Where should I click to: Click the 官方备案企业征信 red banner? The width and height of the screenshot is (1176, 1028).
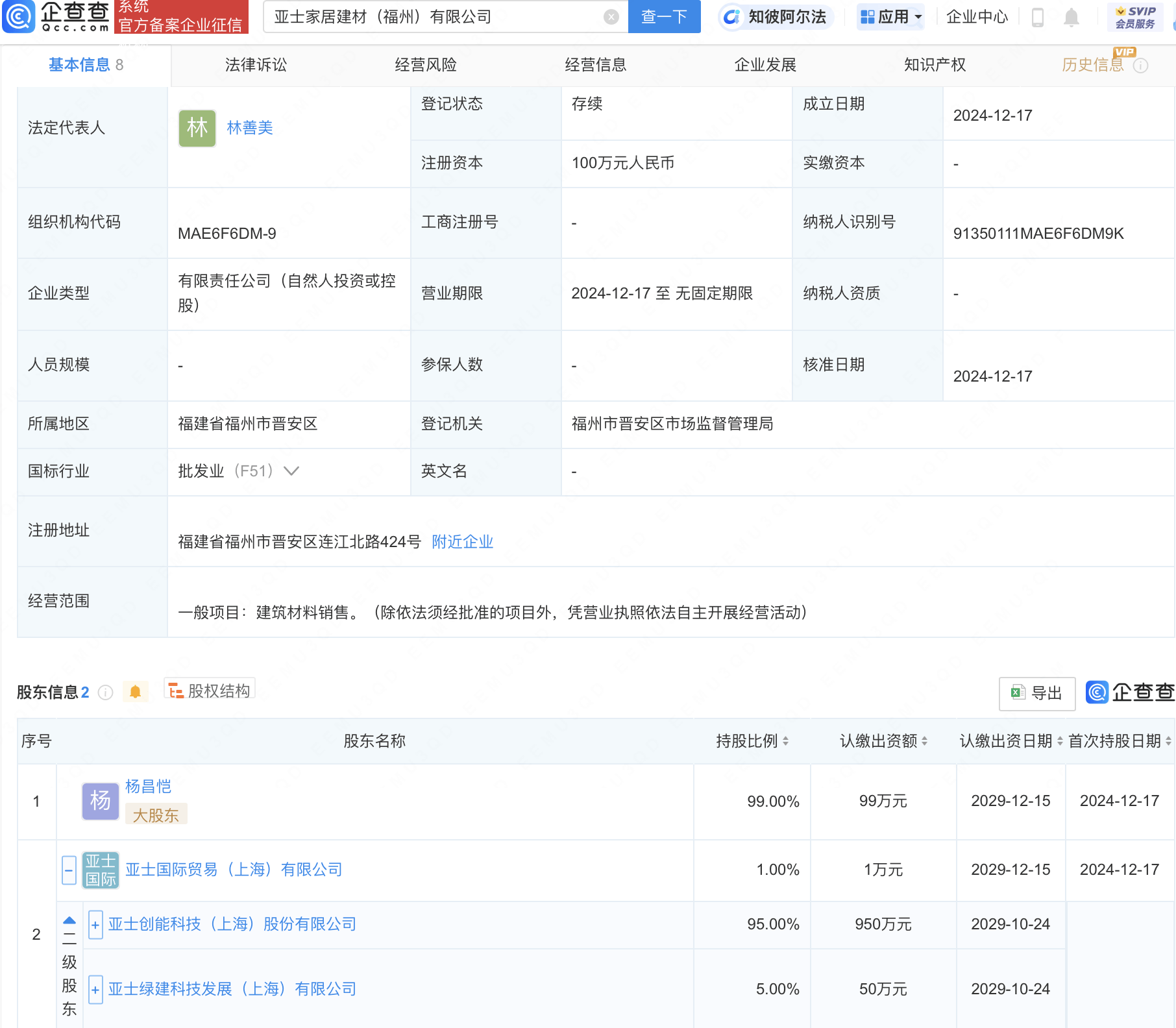pyautogui.click(x=181, y=17)
